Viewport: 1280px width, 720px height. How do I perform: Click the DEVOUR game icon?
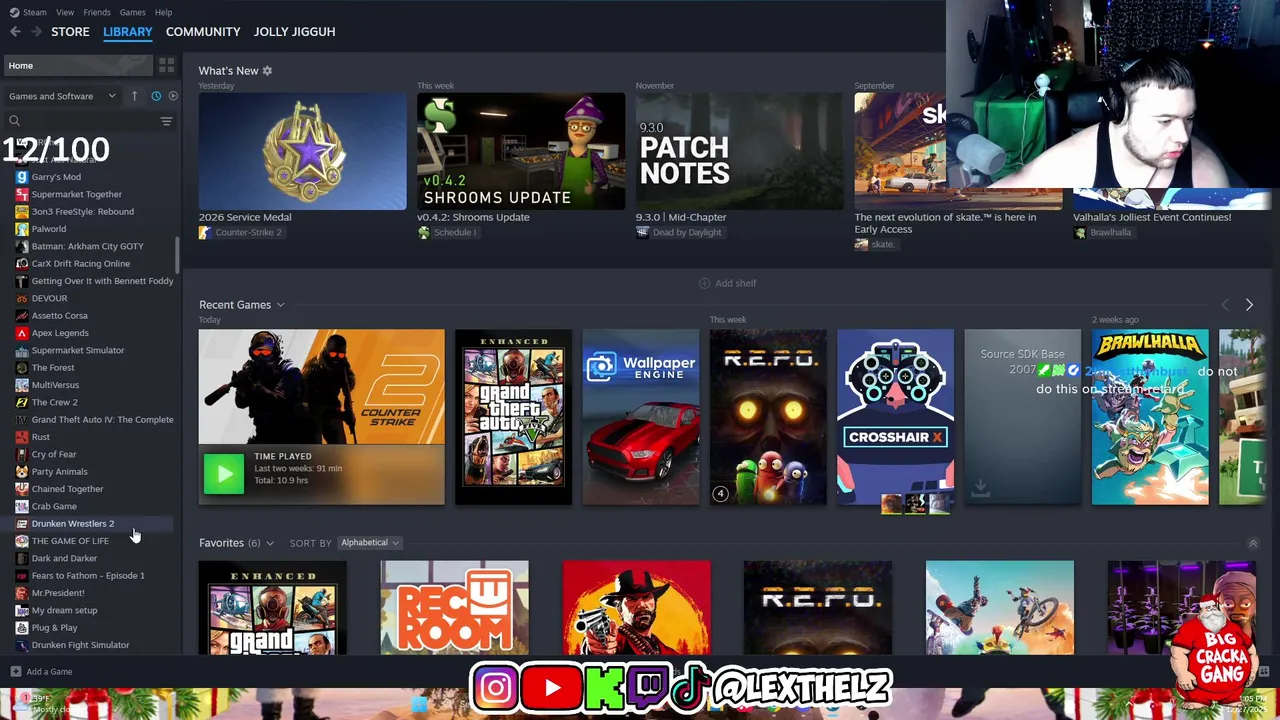[22, 298]
